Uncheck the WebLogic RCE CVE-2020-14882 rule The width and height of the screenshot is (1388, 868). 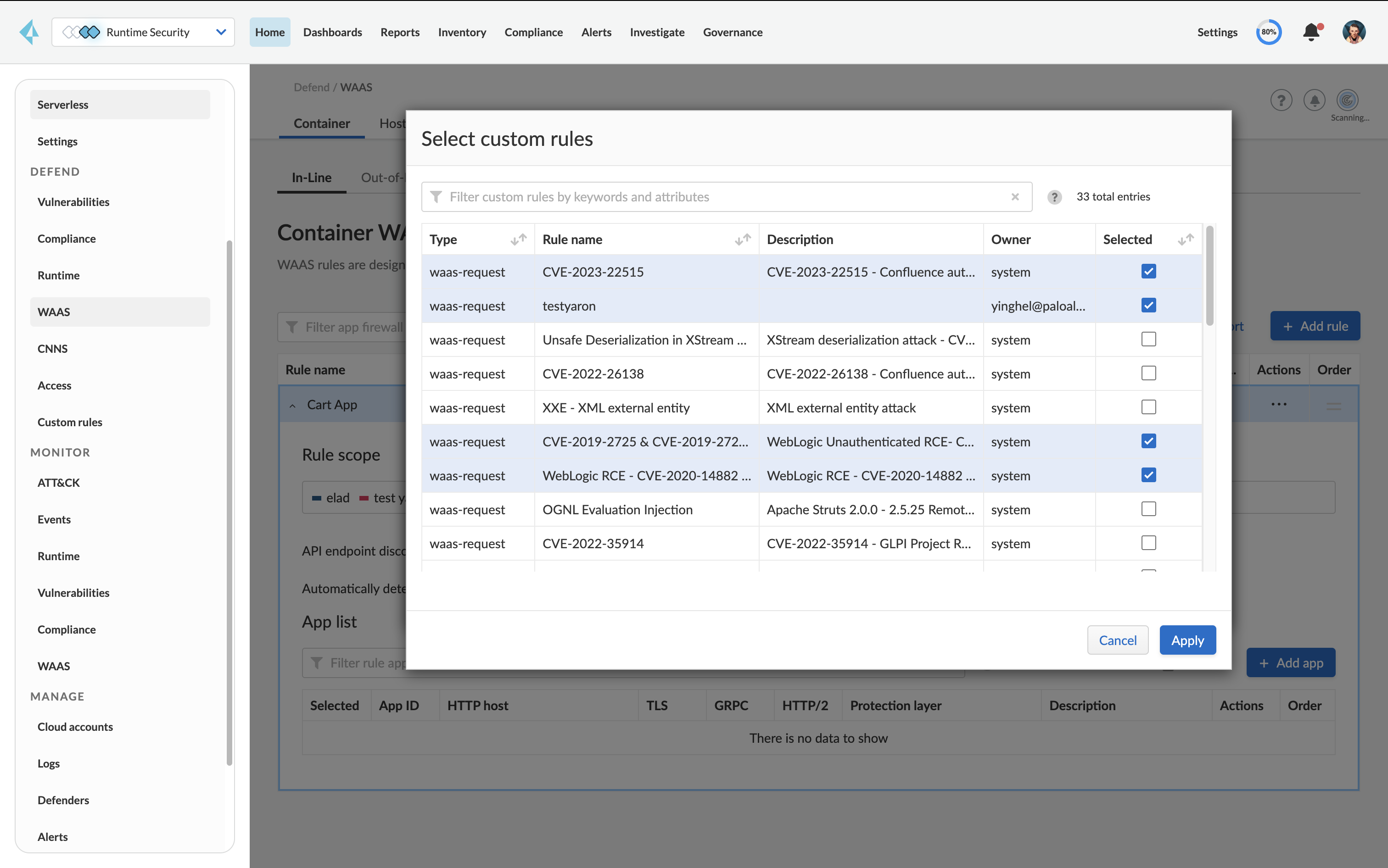pyautogui.click(x=1148, y=475)
